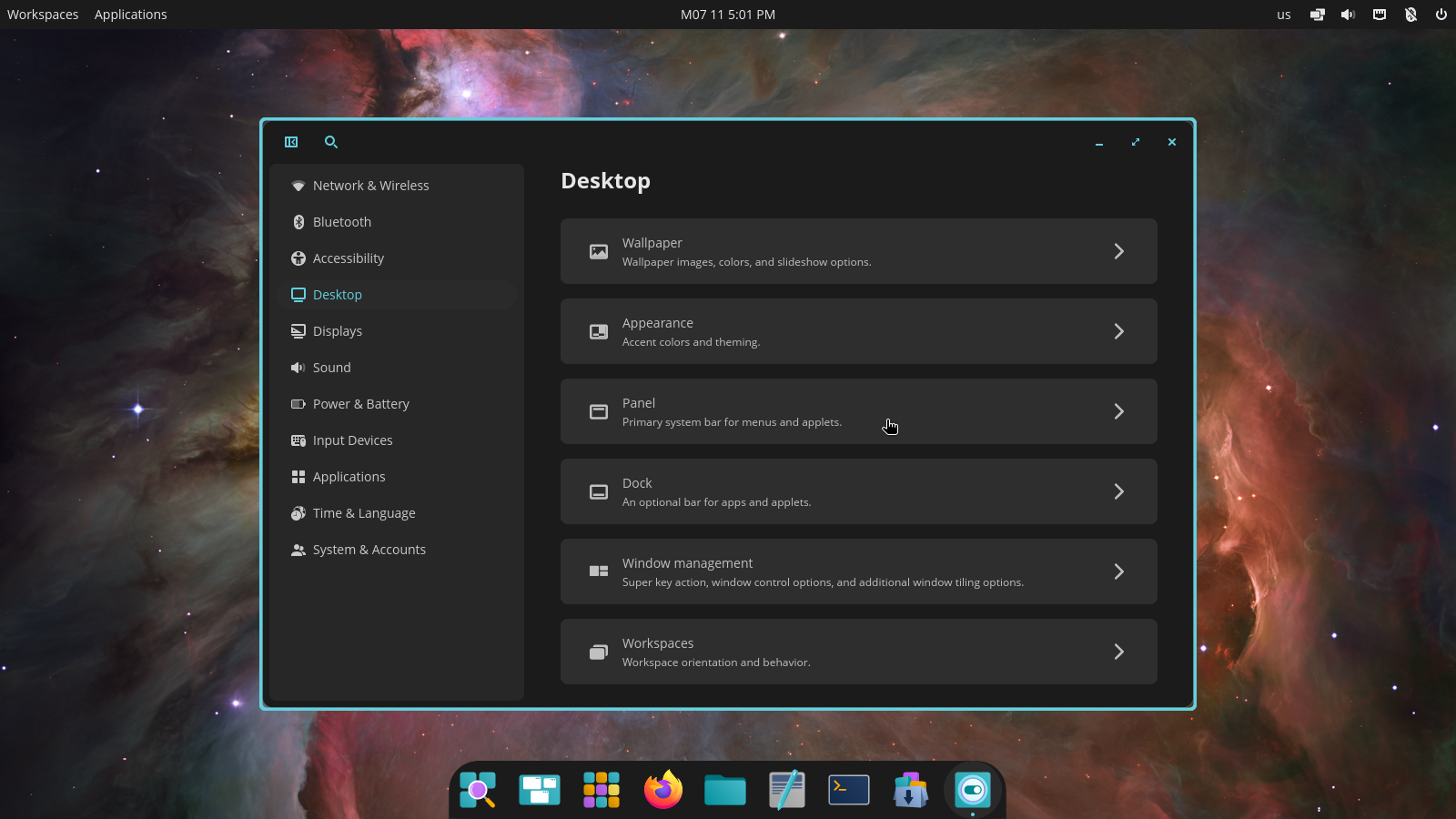The height and width of the screenshot is (819, 1456).
Task: Open the terminal from the dock
Action: (x=848, y=790)
